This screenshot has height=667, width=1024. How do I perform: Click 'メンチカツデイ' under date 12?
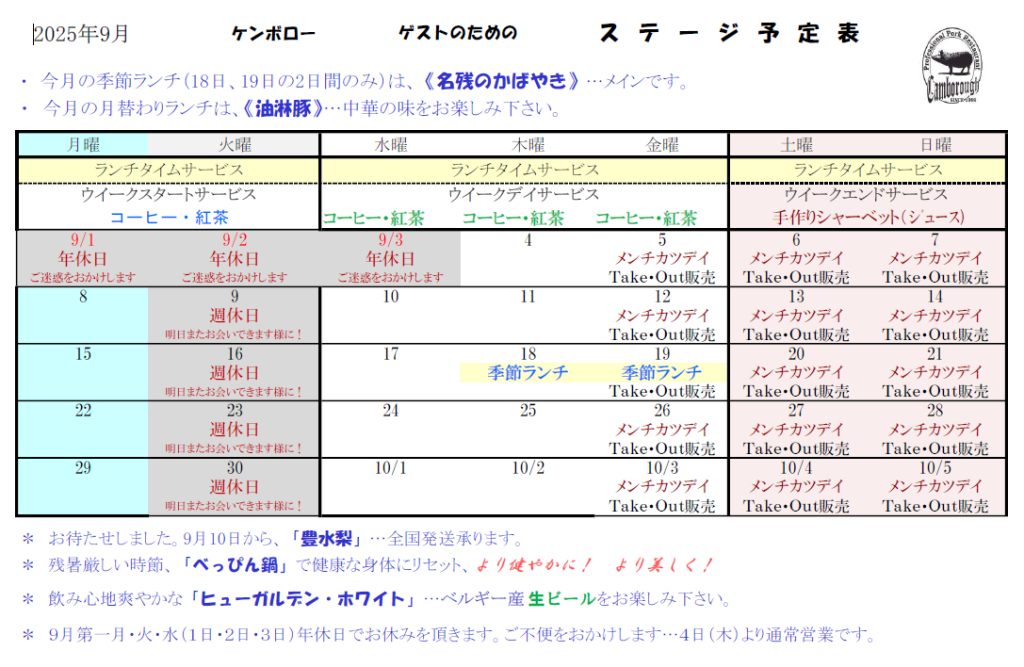pyautogui.click(x=662, y=316)
